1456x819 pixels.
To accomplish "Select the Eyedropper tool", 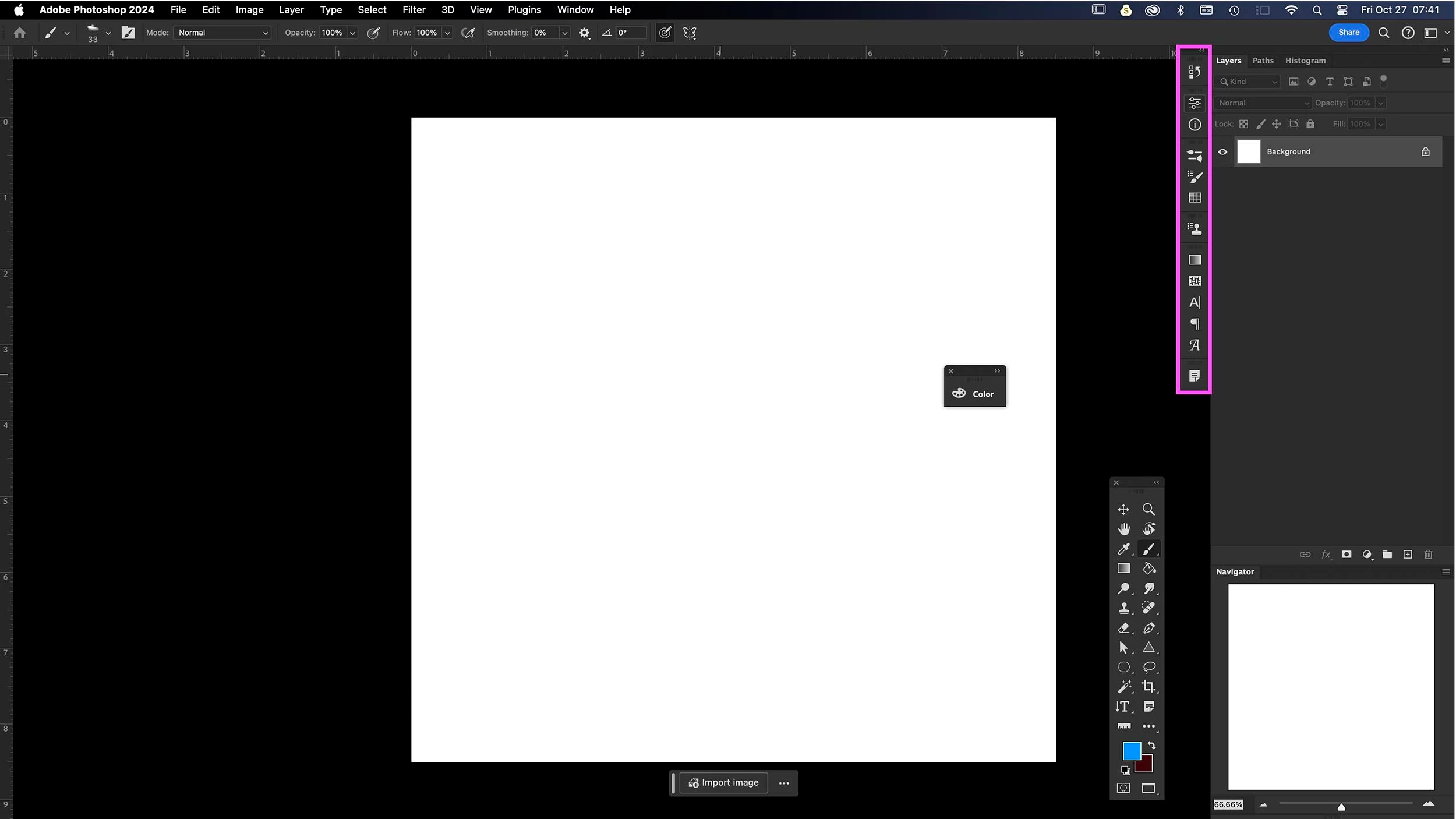I will [1123, 549].
